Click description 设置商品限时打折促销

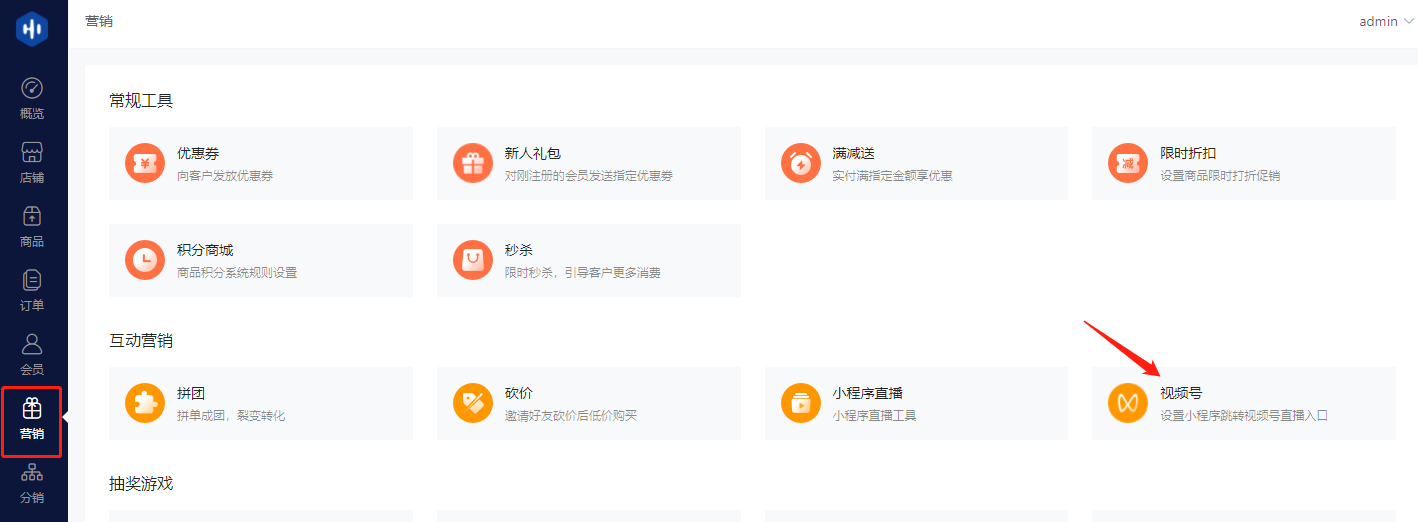pos(1220,176)
